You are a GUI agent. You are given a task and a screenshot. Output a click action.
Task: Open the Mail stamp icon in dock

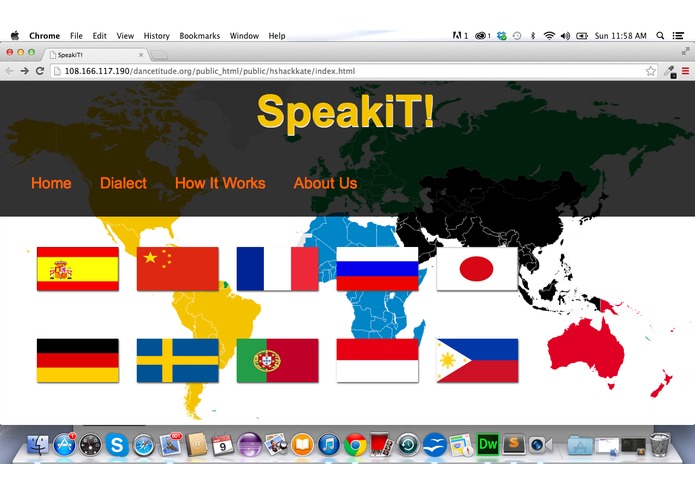click(x=170, y=444)
